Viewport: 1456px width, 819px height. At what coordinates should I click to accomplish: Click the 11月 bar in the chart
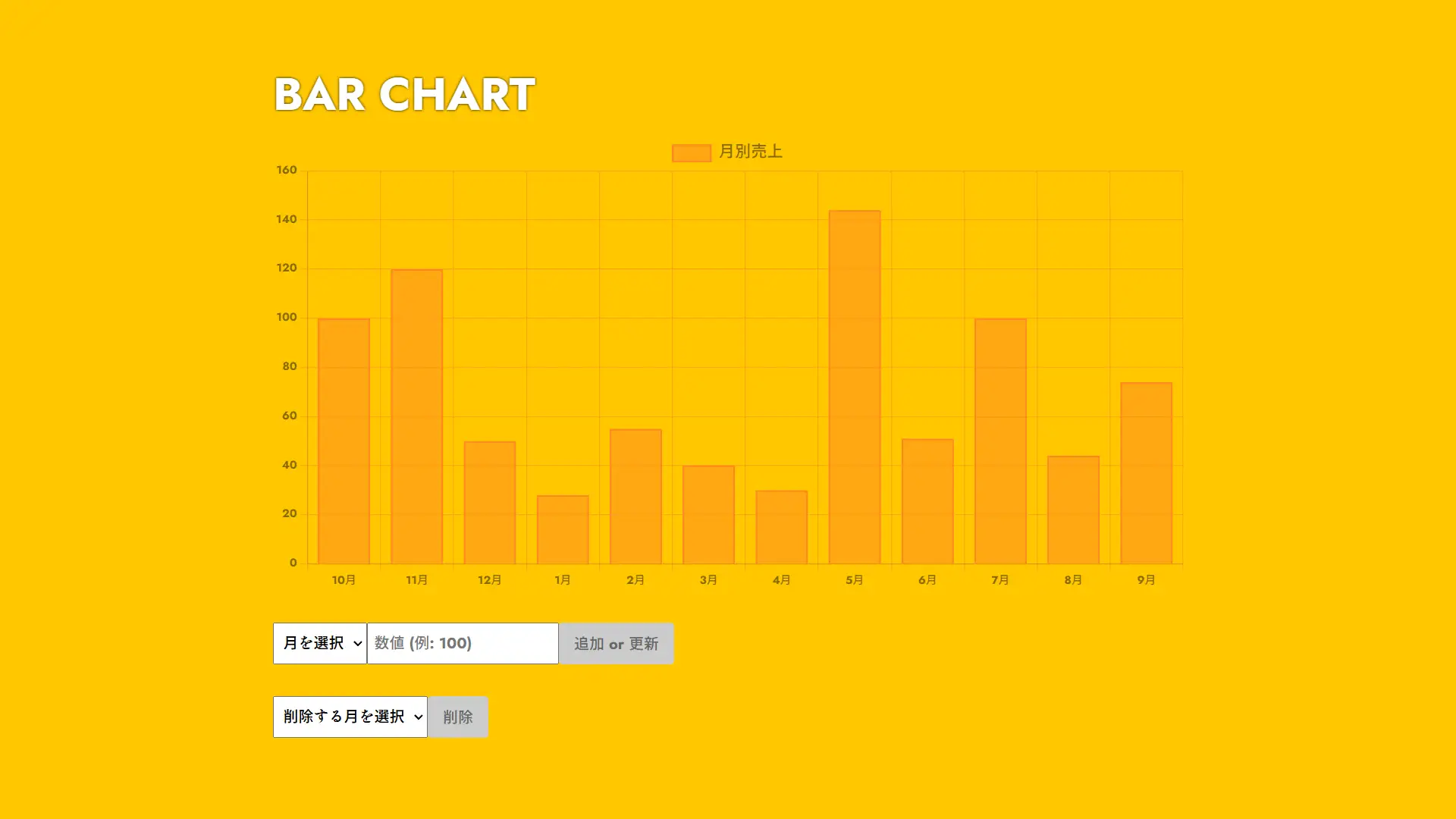point(416,416)
